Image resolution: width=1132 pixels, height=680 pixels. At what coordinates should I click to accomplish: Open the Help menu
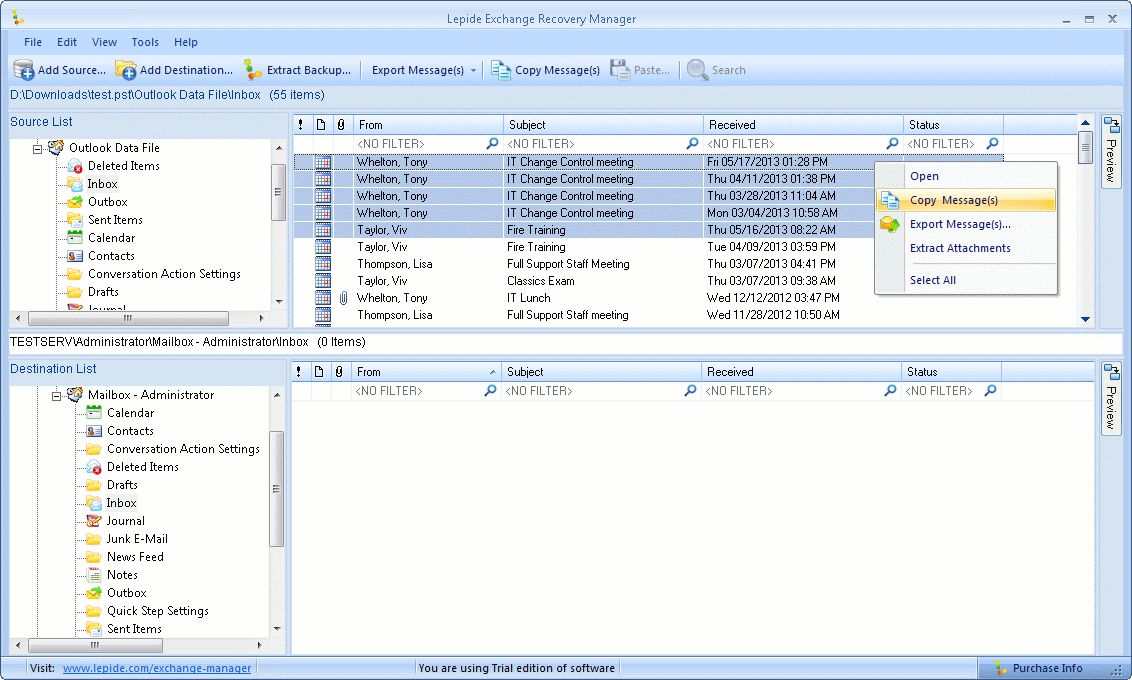pos(186,42)
